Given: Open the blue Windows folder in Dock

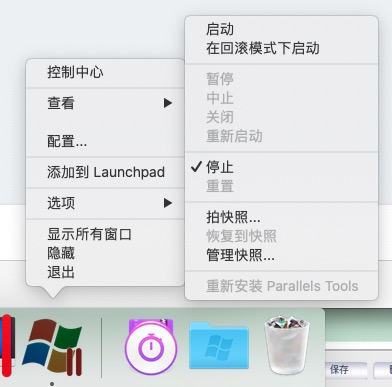Looking at the screenshot, I should click(x=219, y=345).
